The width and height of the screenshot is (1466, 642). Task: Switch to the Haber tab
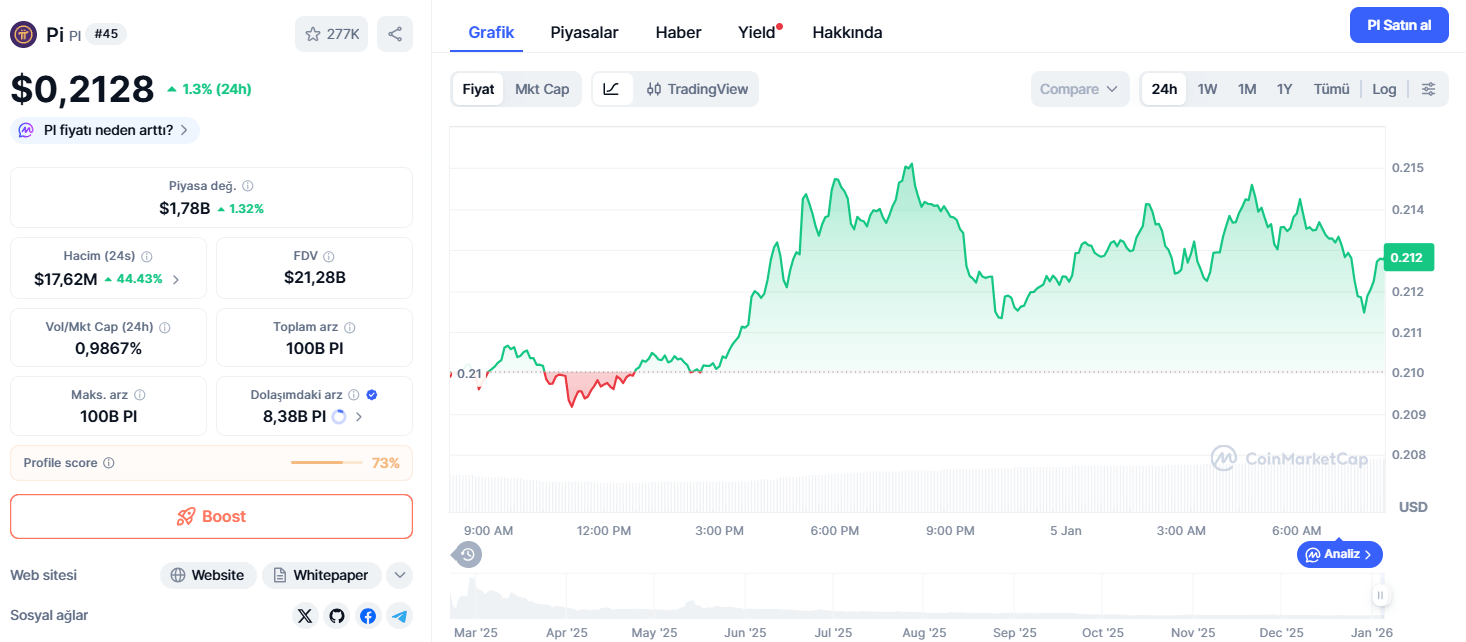[678, 32]
